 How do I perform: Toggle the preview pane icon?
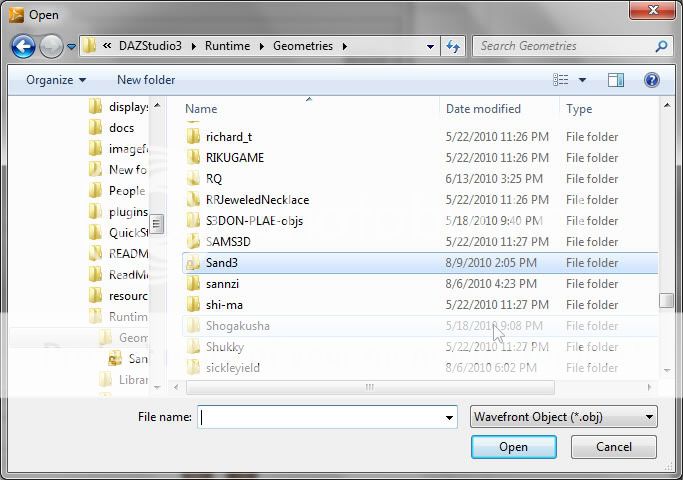616,80
